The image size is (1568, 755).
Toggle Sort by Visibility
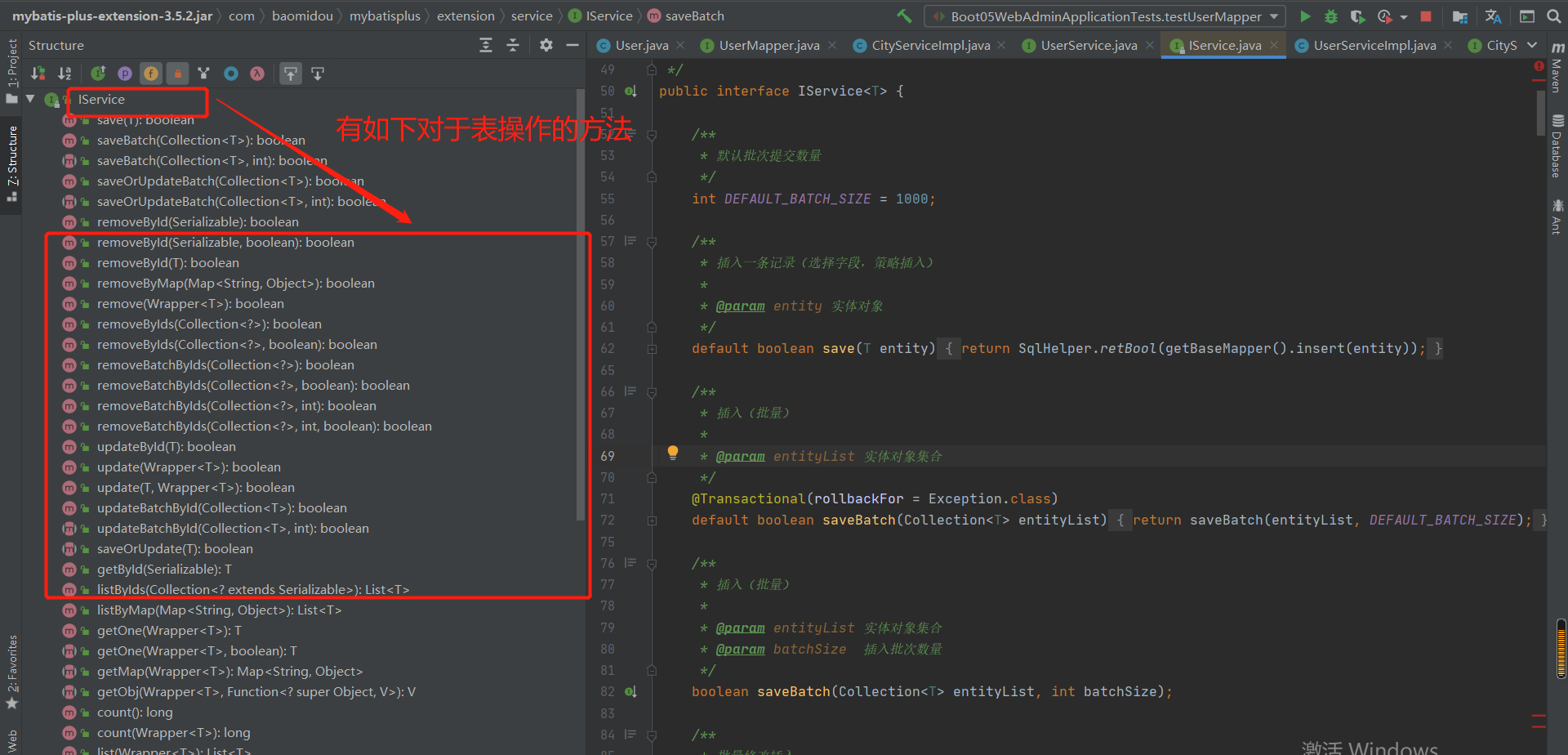(x=38, y=74)
